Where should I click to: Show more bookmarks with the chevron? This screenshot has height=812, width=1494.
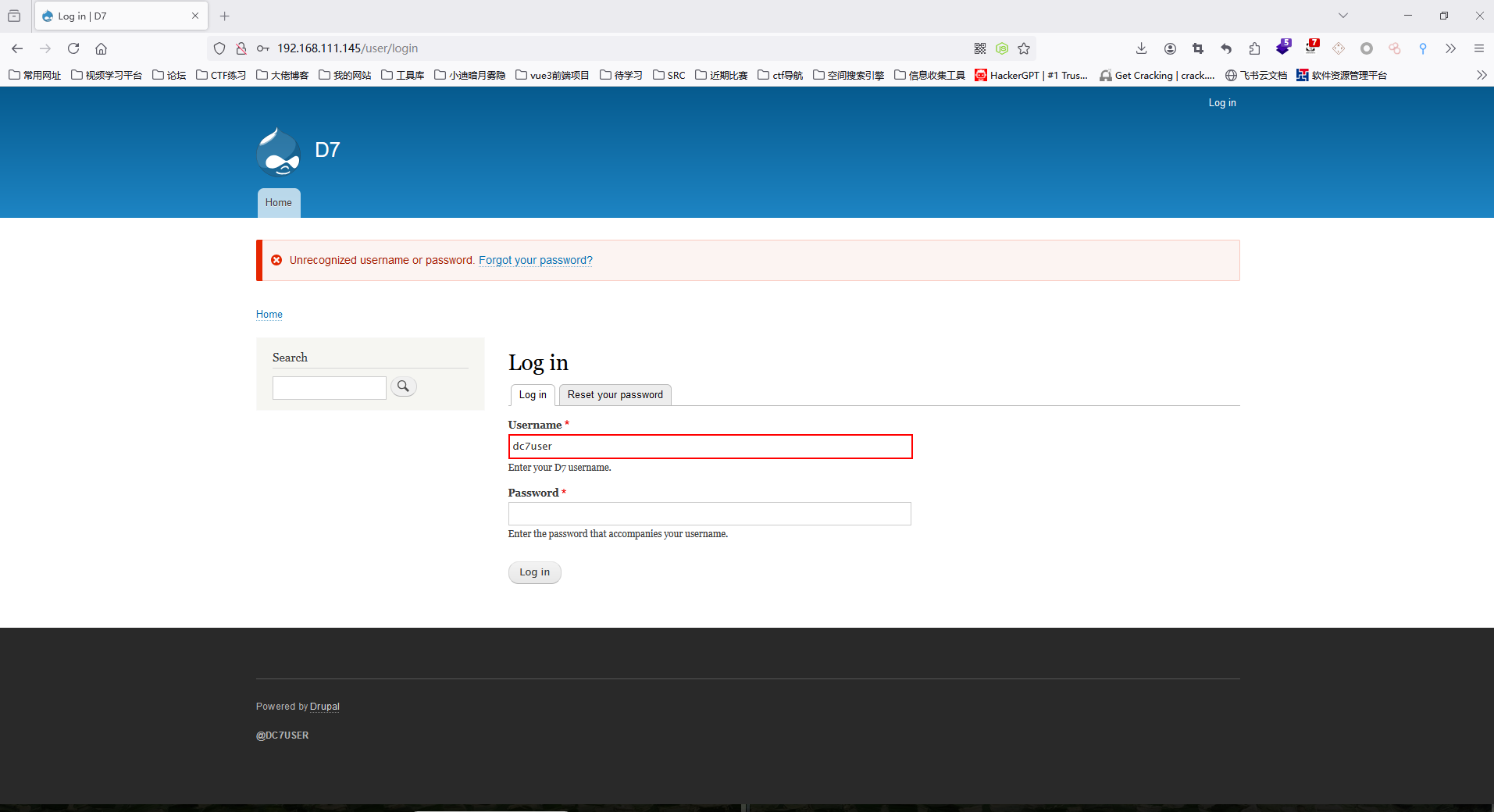(1481, 75)
